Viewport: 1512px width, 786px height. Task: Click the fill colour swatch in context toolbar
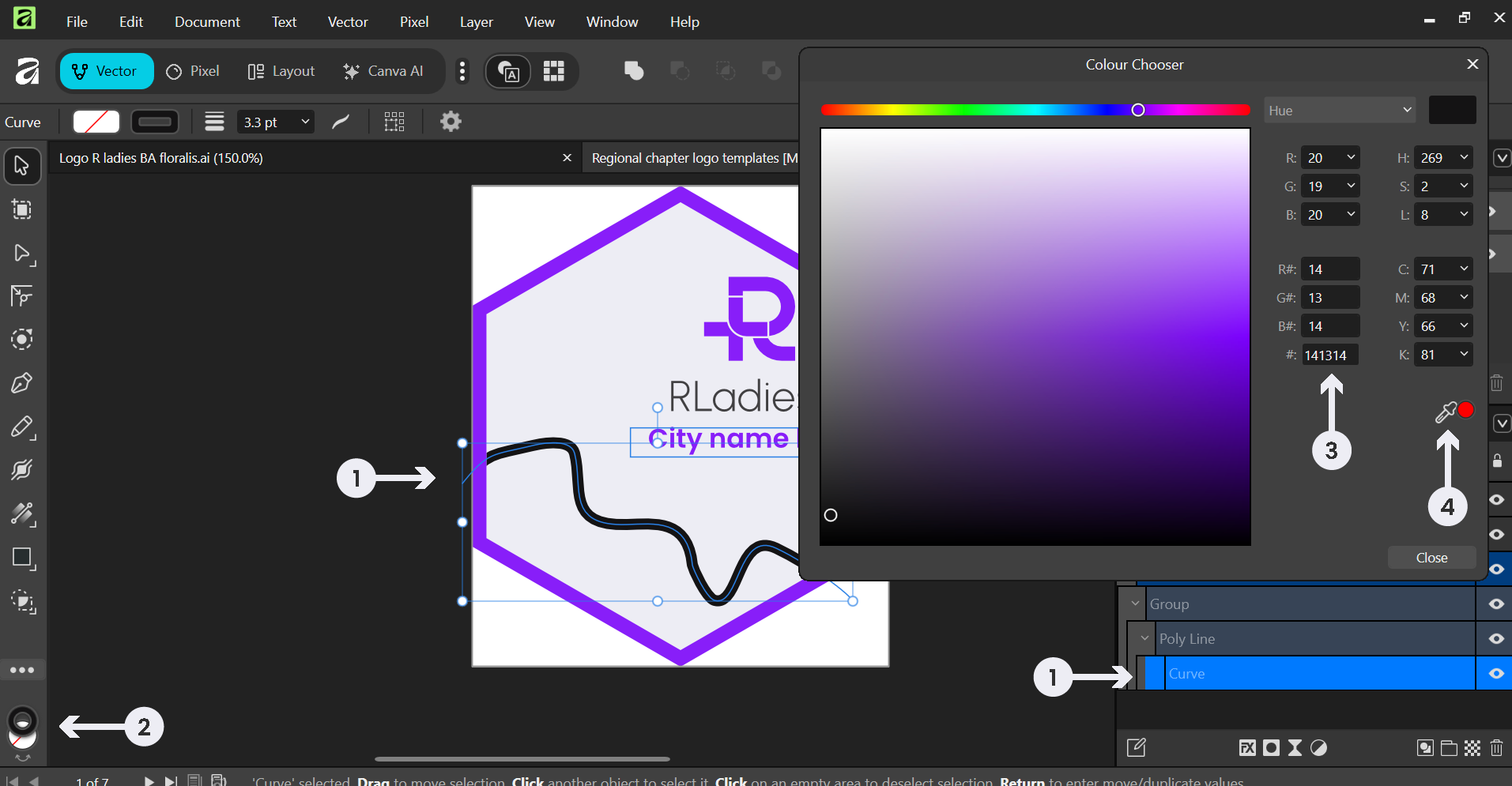tap(96, 122)
